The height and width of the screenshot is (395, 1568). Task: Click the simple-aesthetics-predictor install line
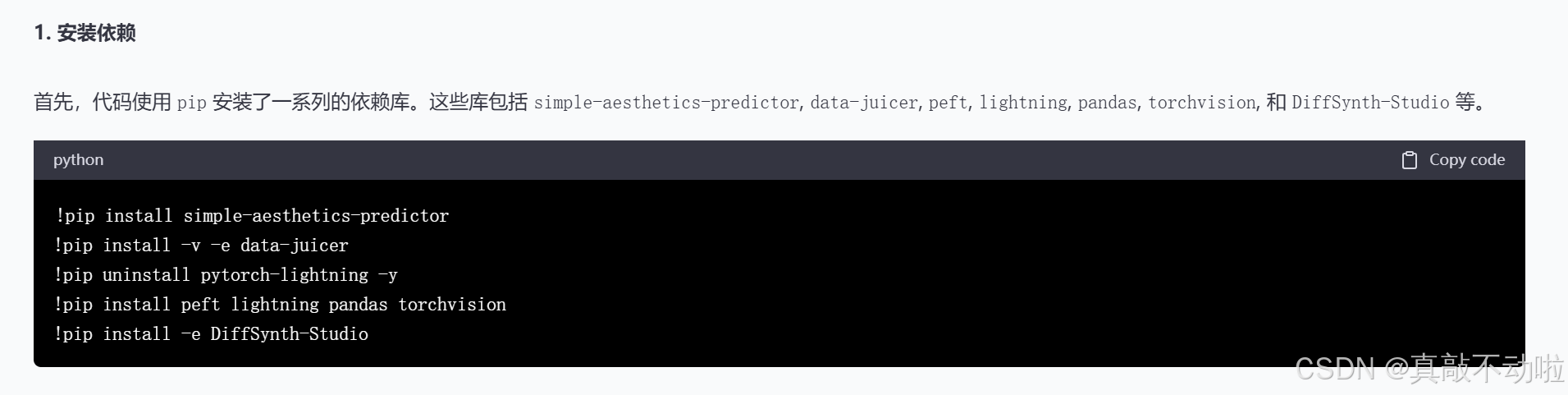pyautogui.click(x=252, y=216)
